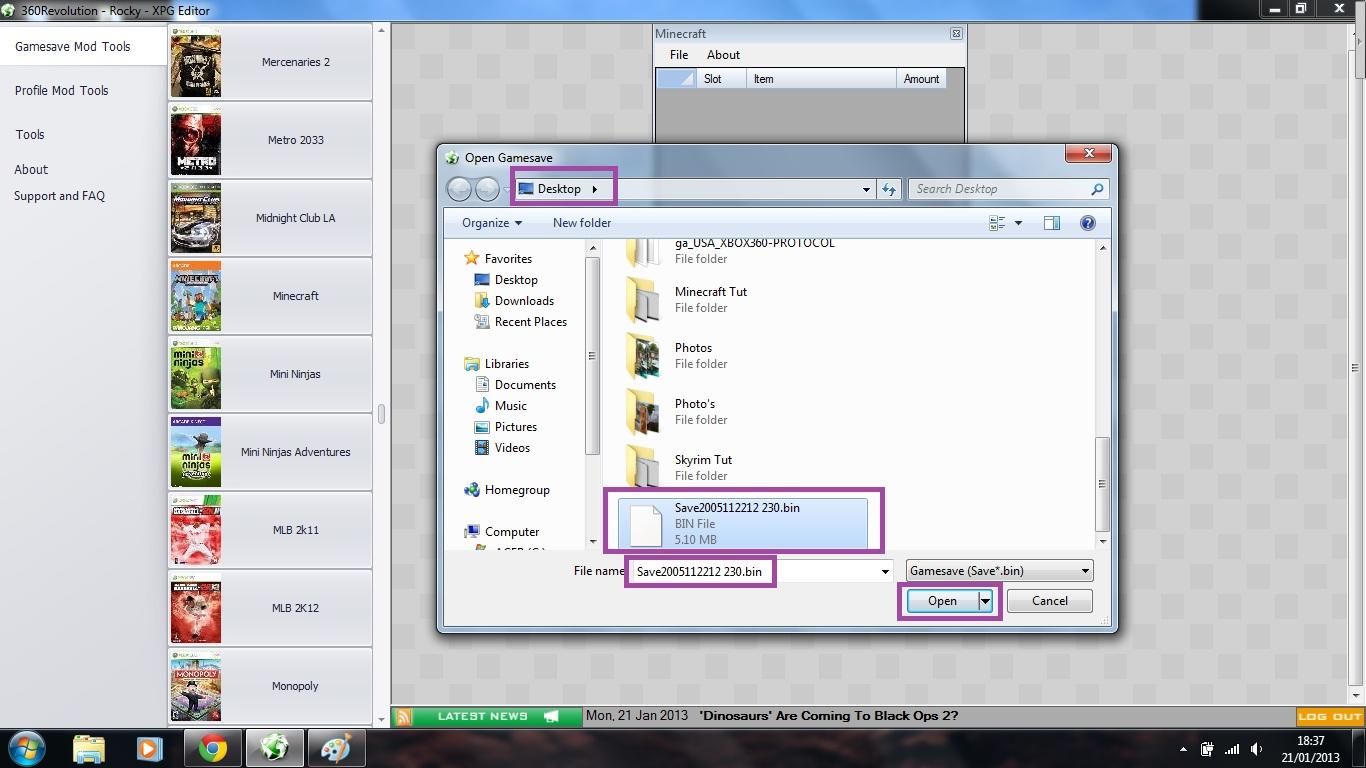Click the Windows Start orb
The height and width of the screenshot is (768, 1366).
pos(27,748)
